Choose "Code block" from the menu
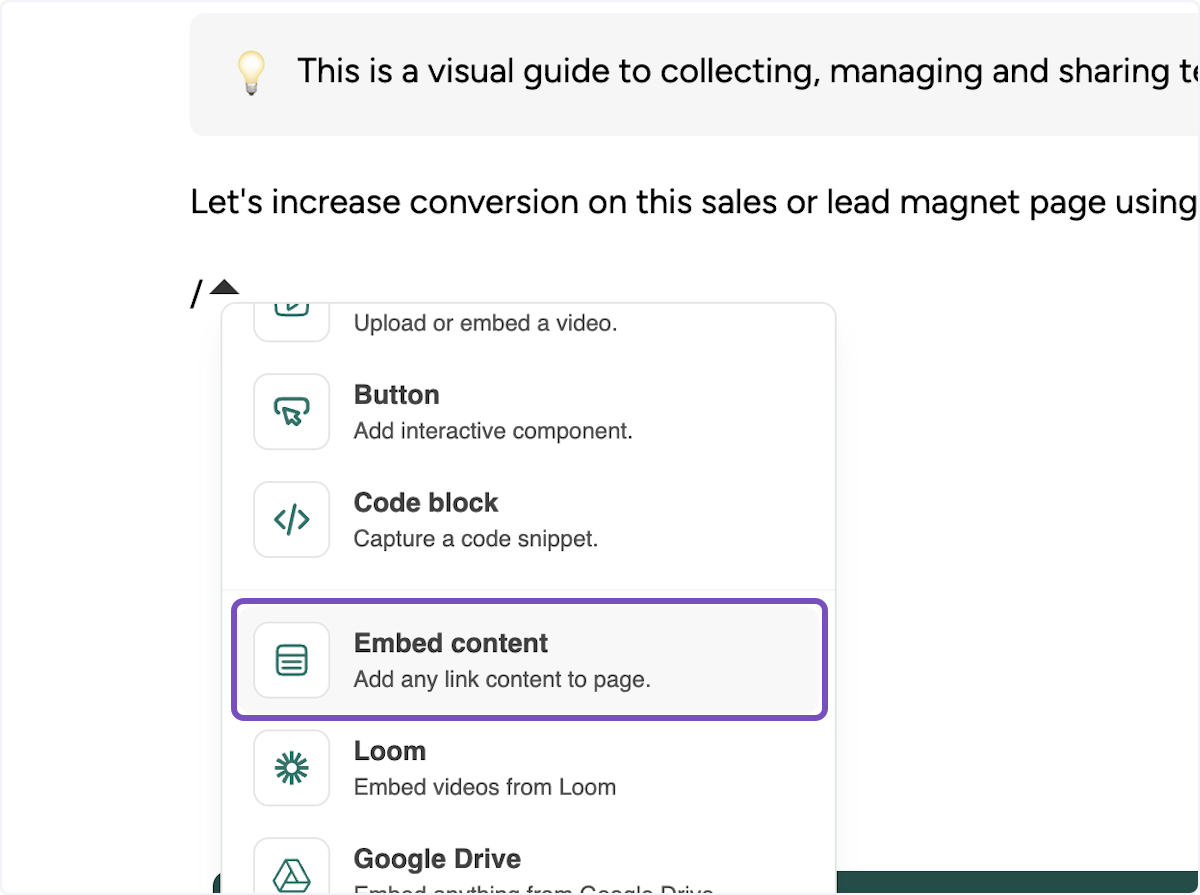This screenshot has height=895, width=1200. click(x=426, y=502)
